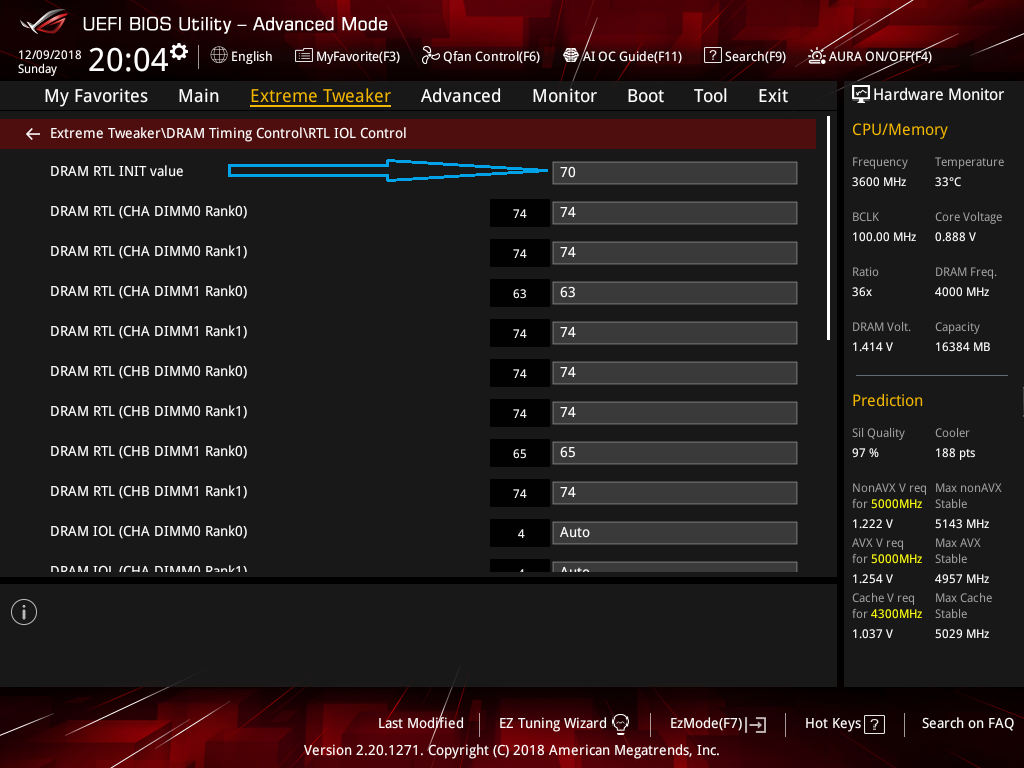The height and width of the screenshot is (768, 1024).
Task: Edit DRAM RTL CHB DIMM1 Rank0 field
Action: tap(675, 453)
